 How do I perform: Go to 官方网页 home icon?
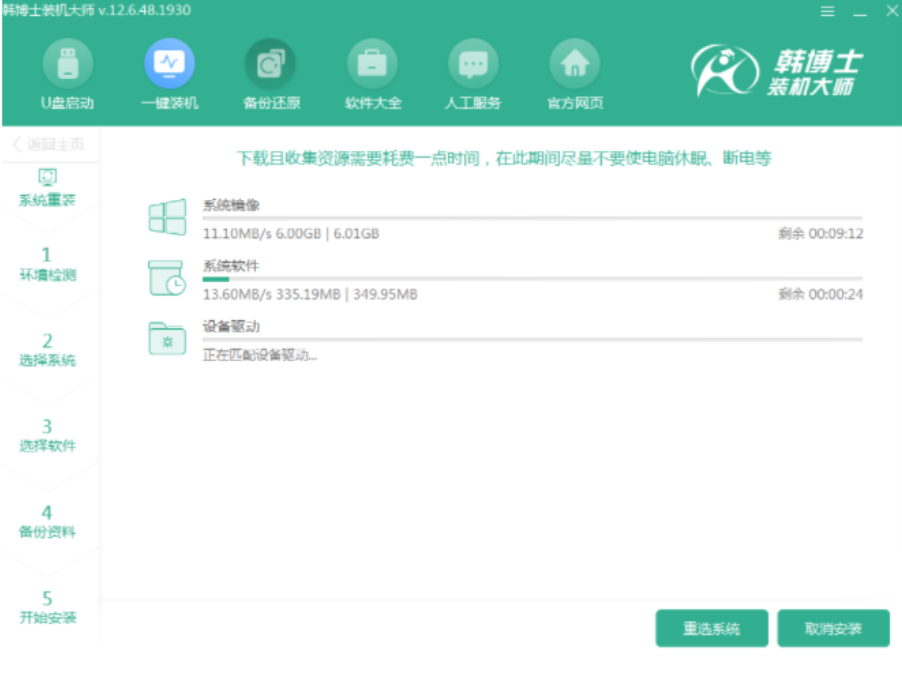pos(575,65)
